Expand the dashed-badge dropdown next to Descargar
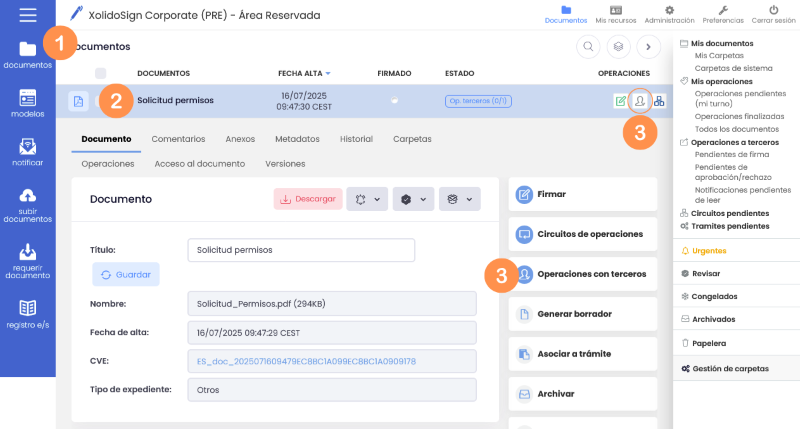Viewport: 800px width, 429px height. click(x=367, y=199)
